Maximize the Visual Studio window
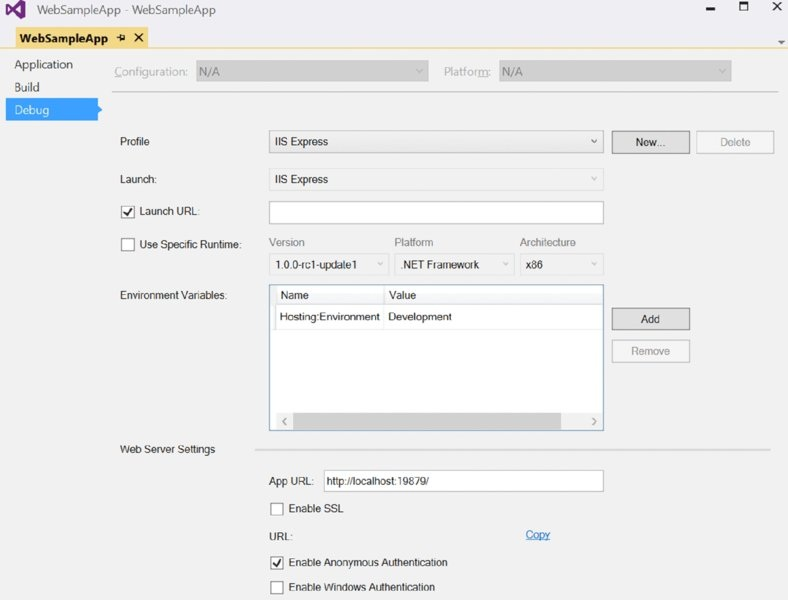This screenshot has height=600, width=788. [744, 7]
